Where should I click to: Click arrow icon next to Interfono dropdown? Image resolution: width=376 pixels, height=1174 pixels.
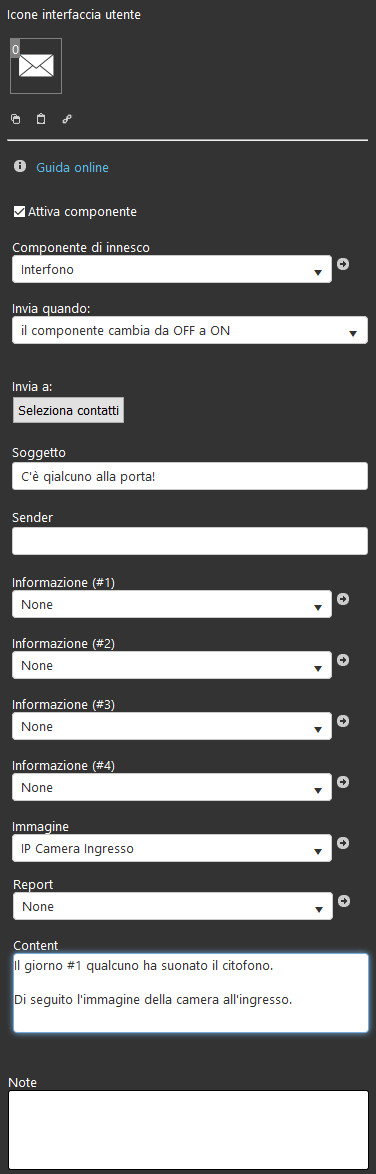[x=343, y=264]
